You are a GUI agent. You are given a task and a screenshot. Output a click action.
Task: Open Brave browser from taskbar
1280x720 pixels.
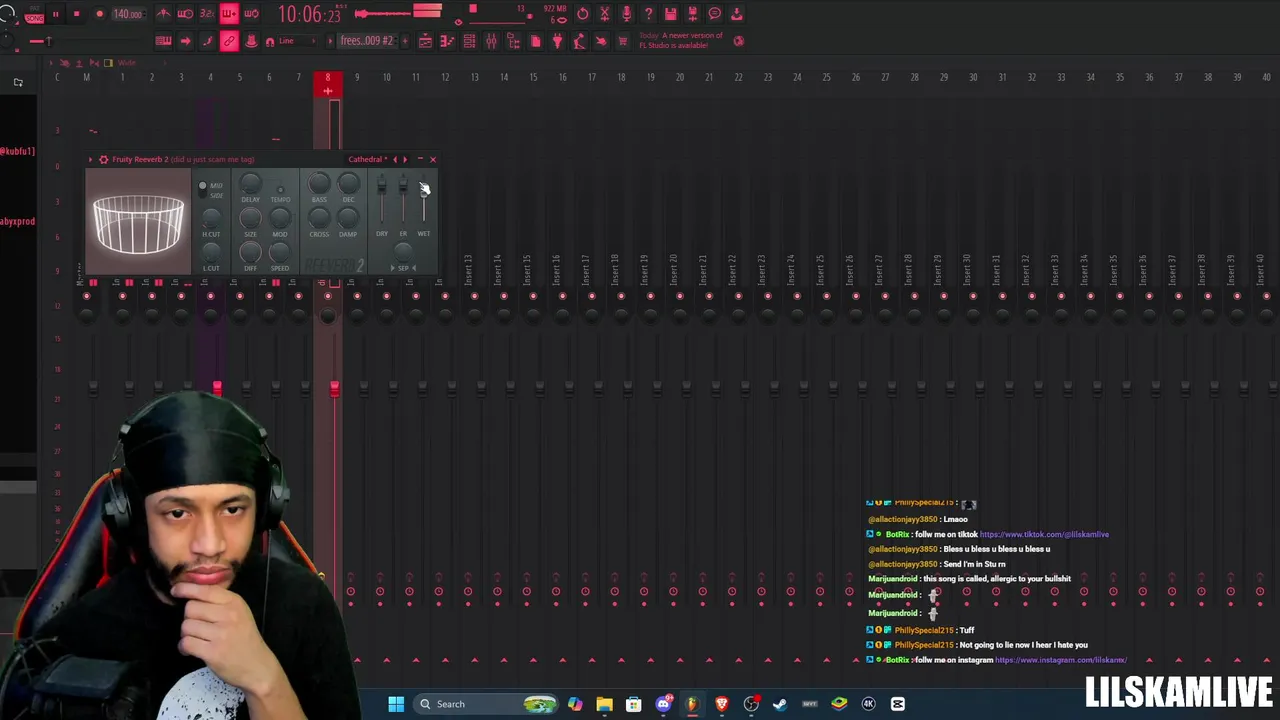[722, 704]
